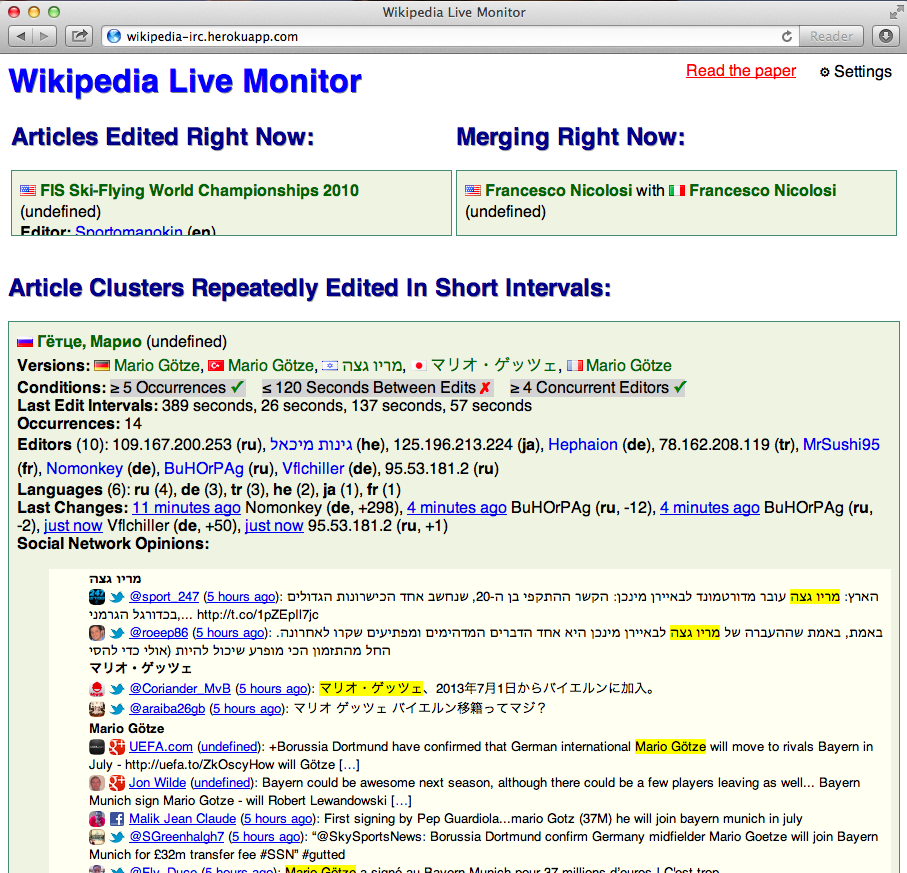Click the URL address field
Image resolution: width=907 pixels, height=873 pixels.
click(x=440, y=36)
